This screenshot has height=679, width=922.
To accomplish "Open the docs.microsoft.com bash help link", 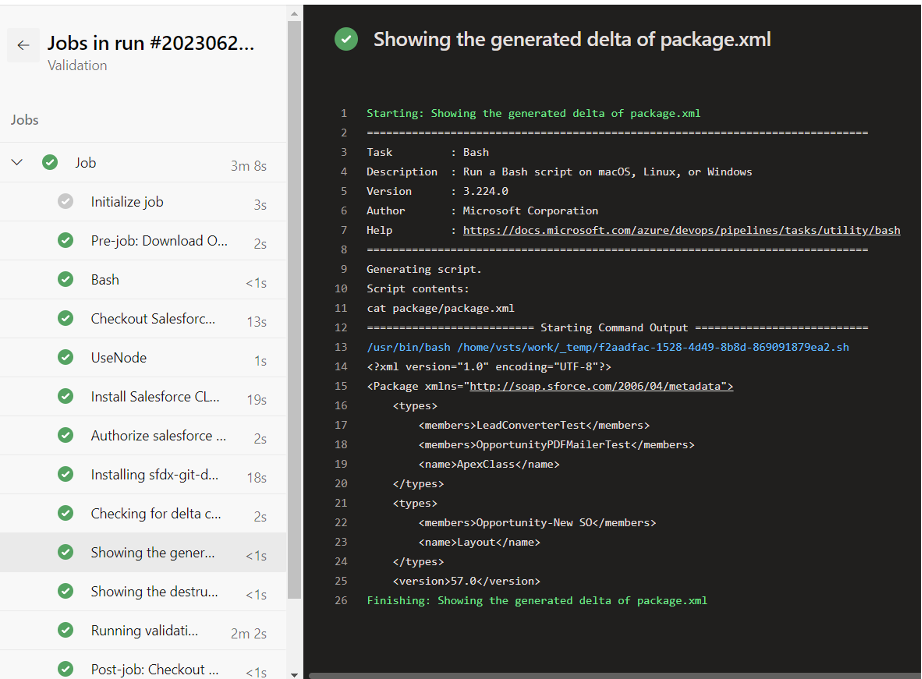I will [682, 230].
